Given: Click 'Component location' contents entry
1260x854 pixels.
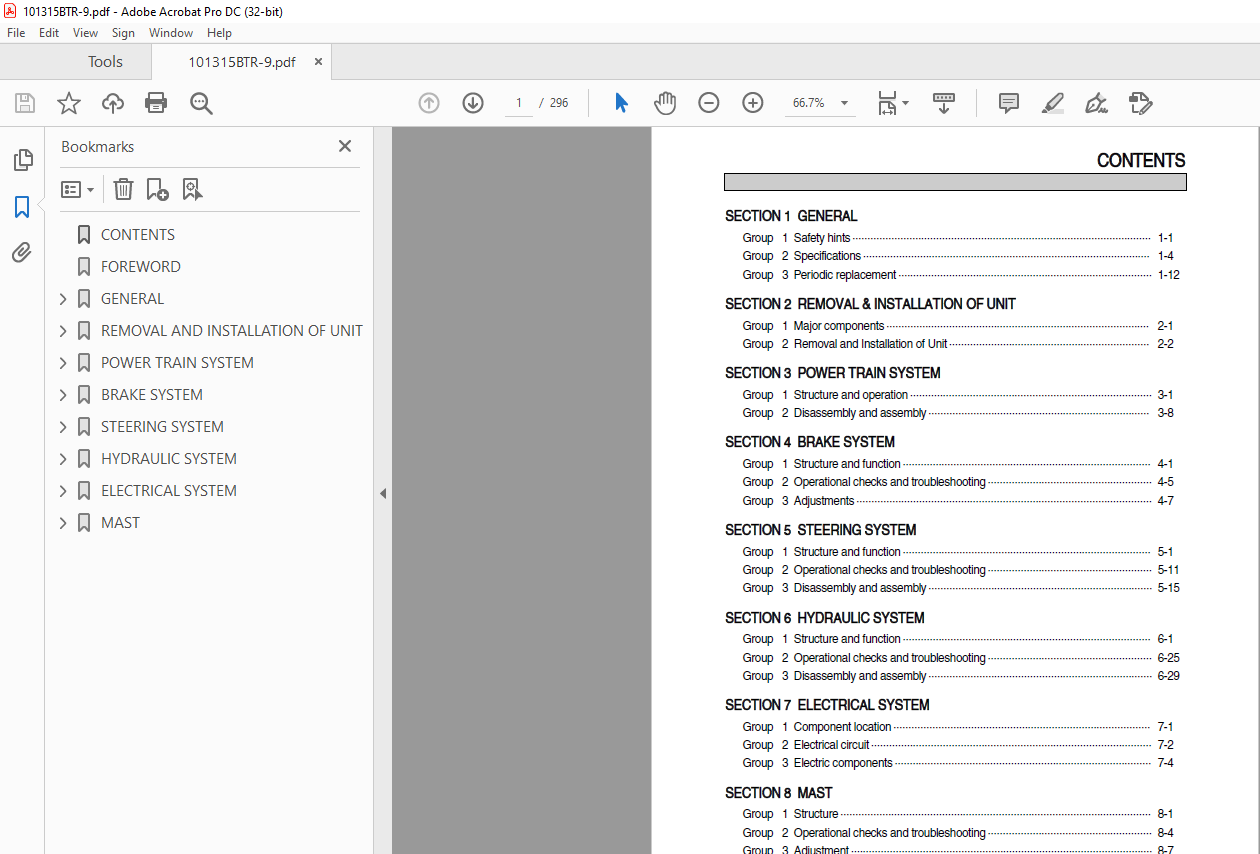Looking at the screenshot, I should coord(843,727).
